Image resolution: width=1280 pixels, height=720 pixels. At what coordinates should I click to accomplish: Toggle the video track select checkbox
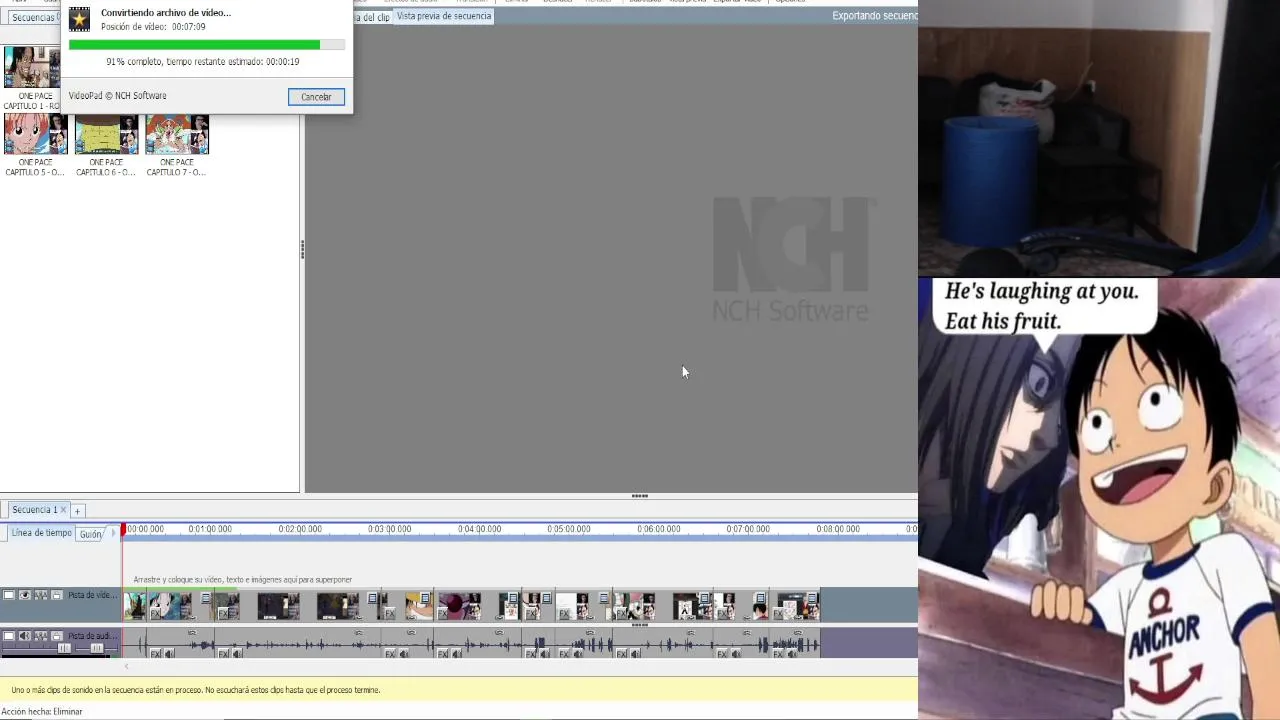(x=9, y=595)
